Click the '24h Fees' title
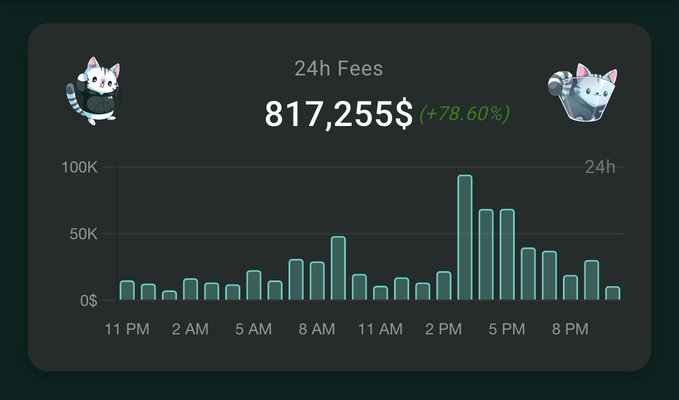 [339, 68]
